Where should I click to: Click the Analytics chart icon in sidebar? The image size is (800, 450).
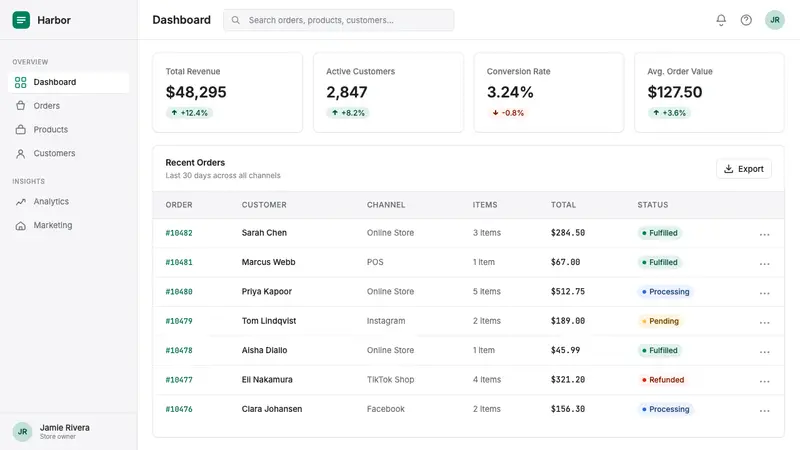(x=20, y=202)
